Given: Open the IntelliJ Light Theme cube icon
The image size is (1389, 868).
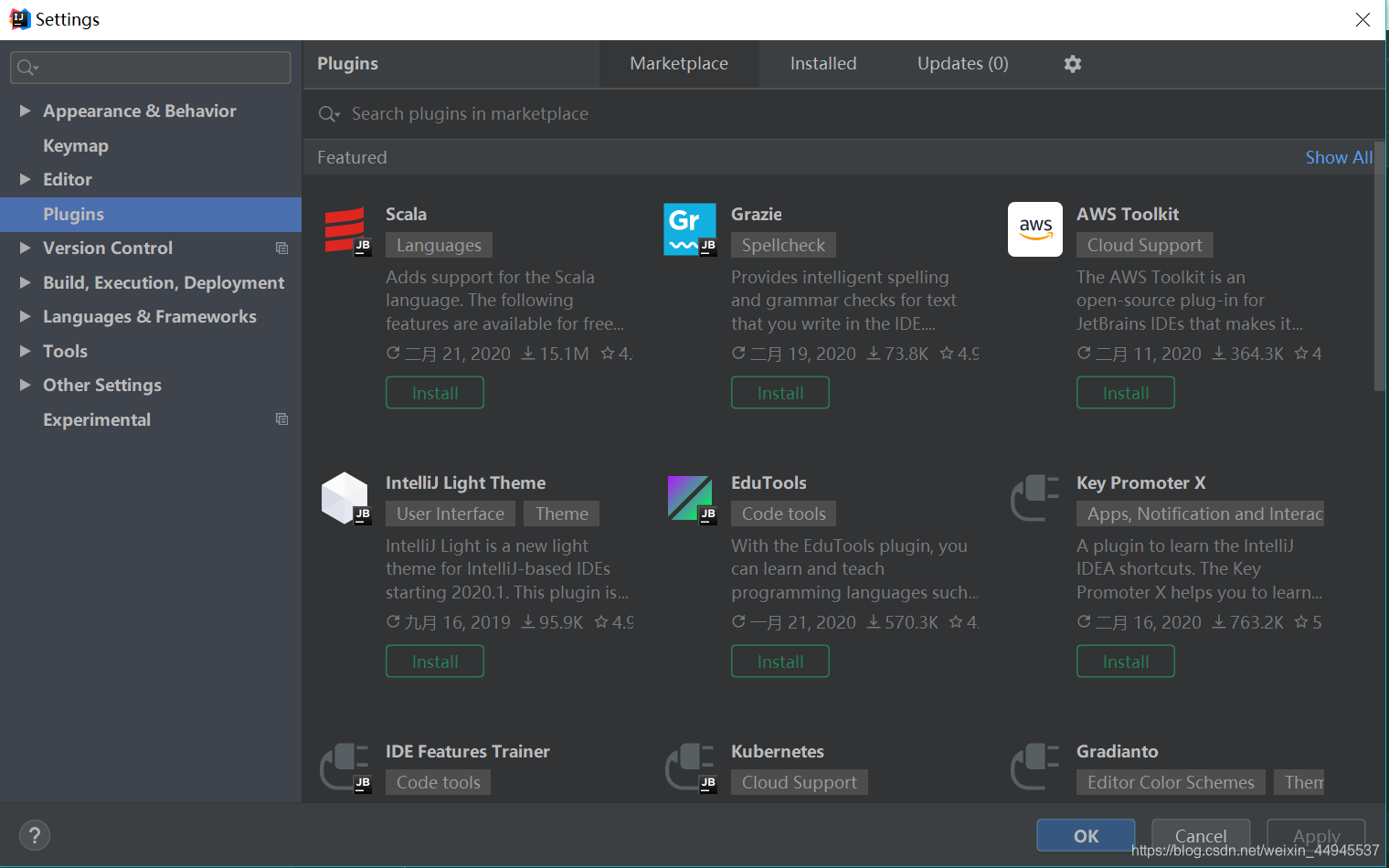Looking at the screenshot, I should click(x=345, y=498).
